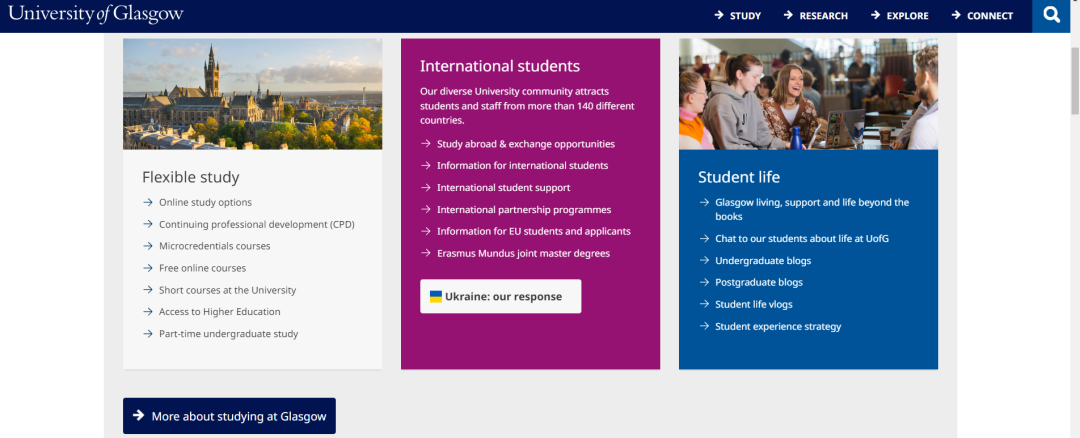Open Continuing professional development (CPD) link

pos(257,225)
